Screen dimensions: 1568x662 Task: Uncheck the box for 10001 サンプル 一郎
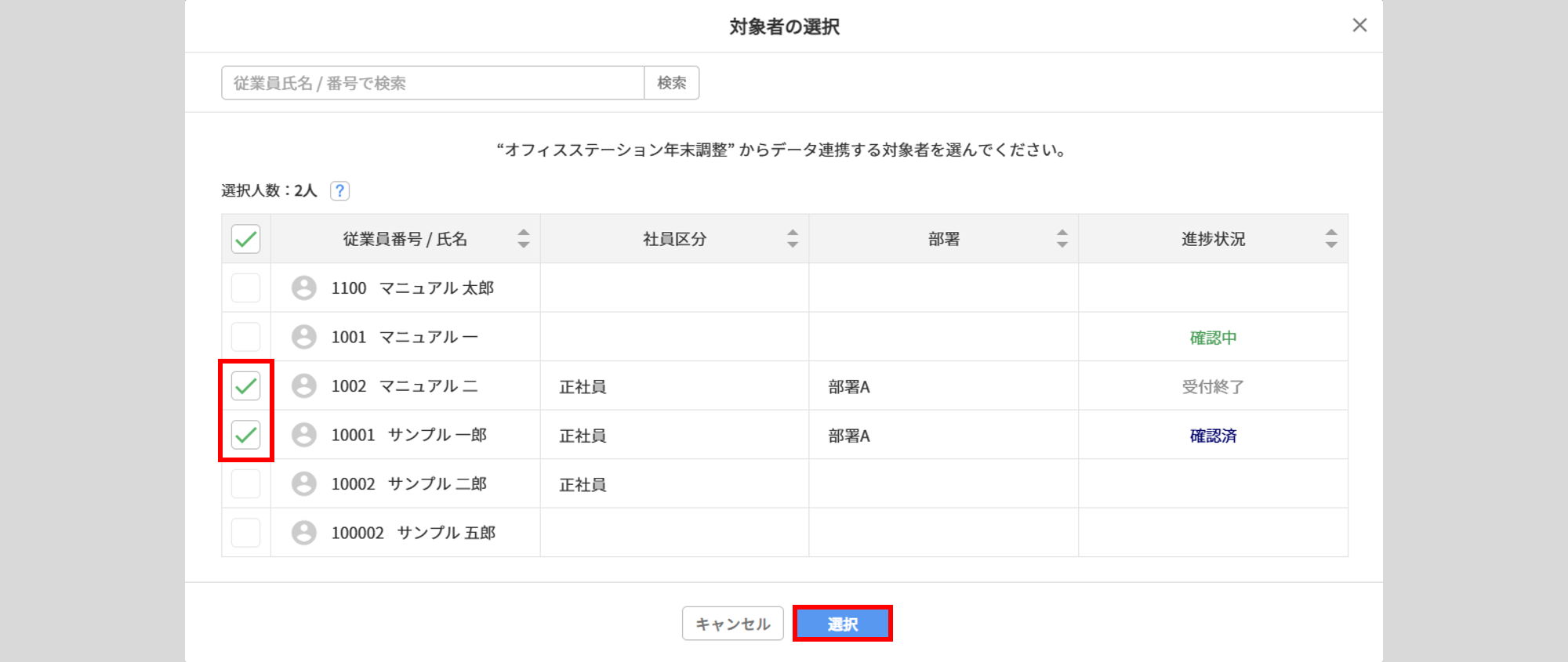point(246,435)
